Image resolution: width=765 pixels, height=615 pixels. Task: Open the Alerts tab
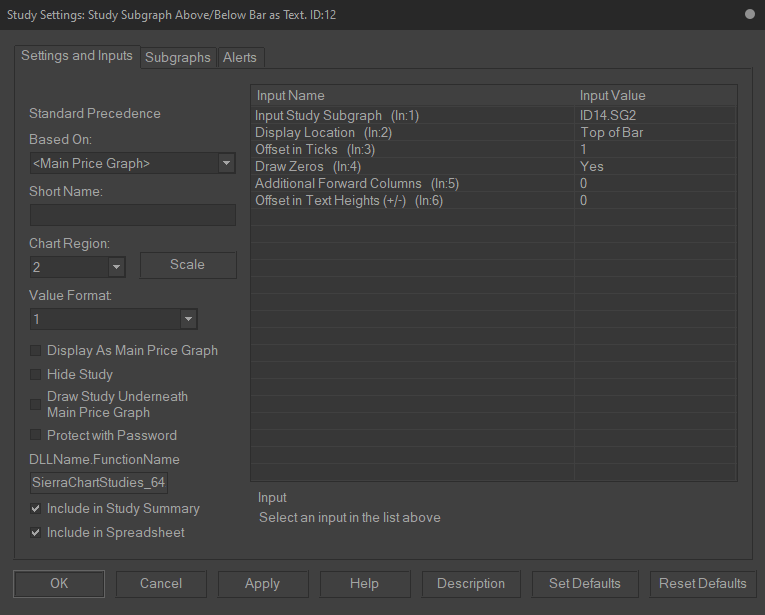(x=240, y=57)
